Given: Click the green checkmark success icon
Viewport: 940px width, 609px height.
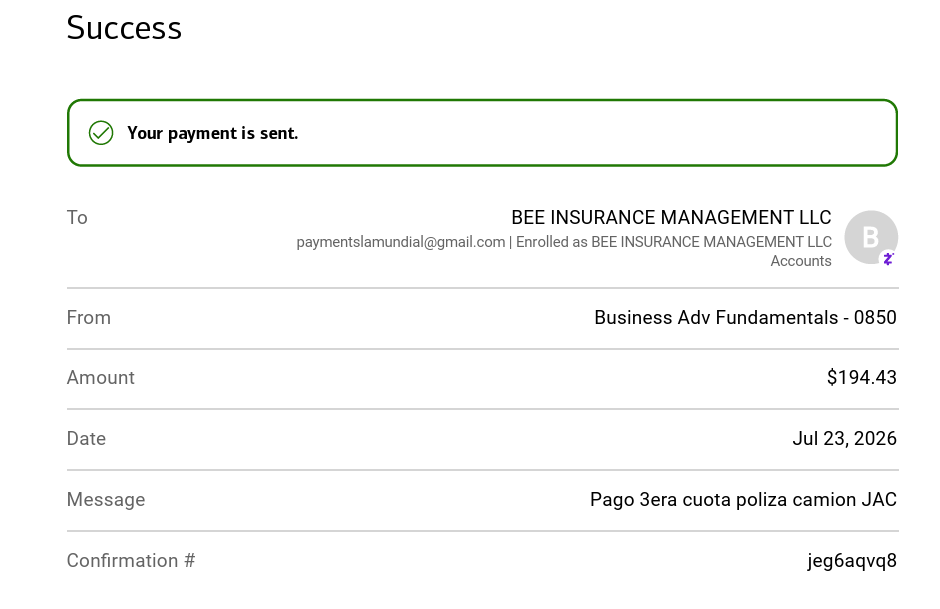Looking at the screenshot, I should click(x=101, y=133).
